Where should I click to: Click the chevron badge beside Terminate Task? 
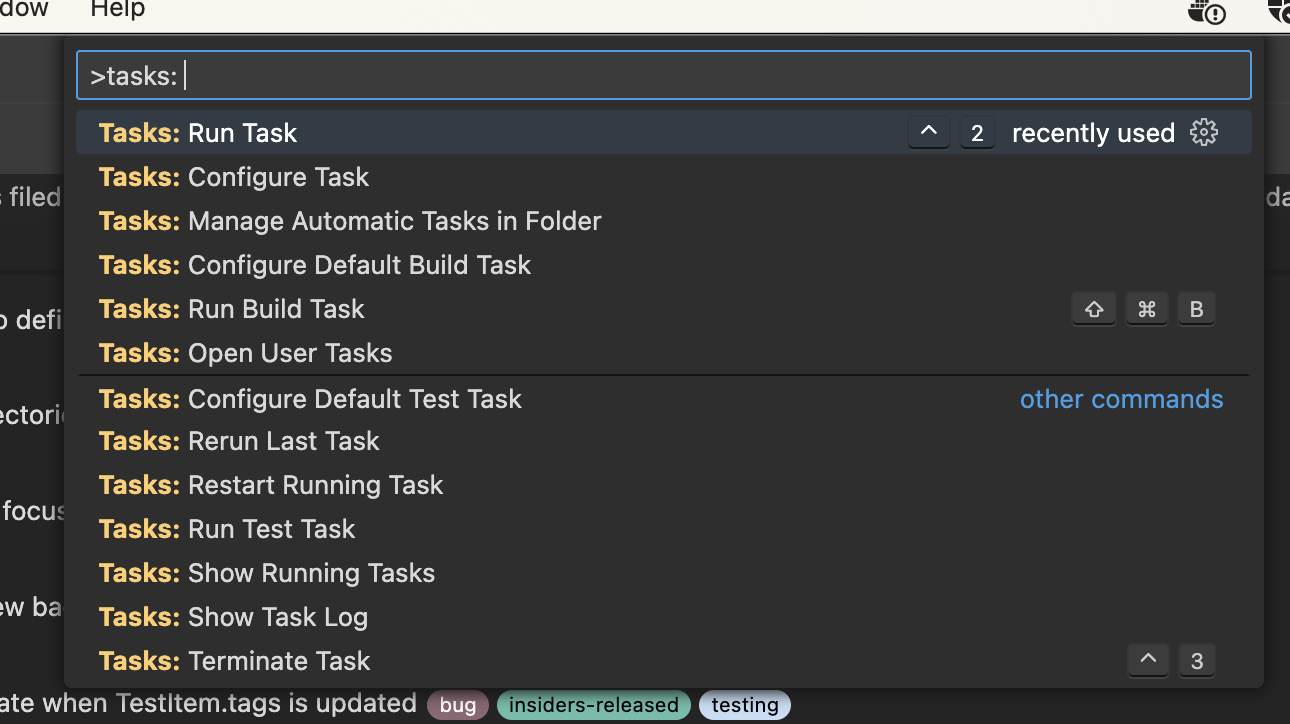[1148, 660]
